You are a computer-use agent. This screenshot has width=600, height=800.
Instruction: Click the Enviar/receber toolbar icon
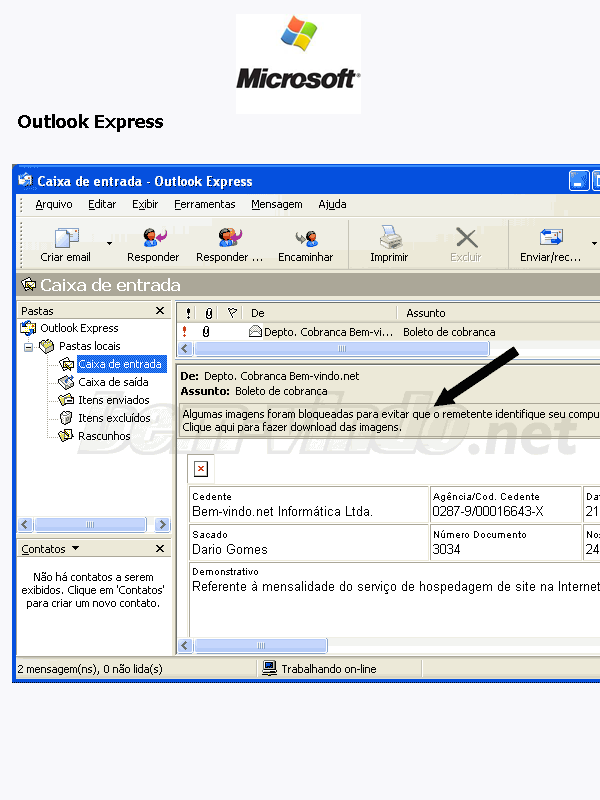pyautogui.click(x=551, y=237)
